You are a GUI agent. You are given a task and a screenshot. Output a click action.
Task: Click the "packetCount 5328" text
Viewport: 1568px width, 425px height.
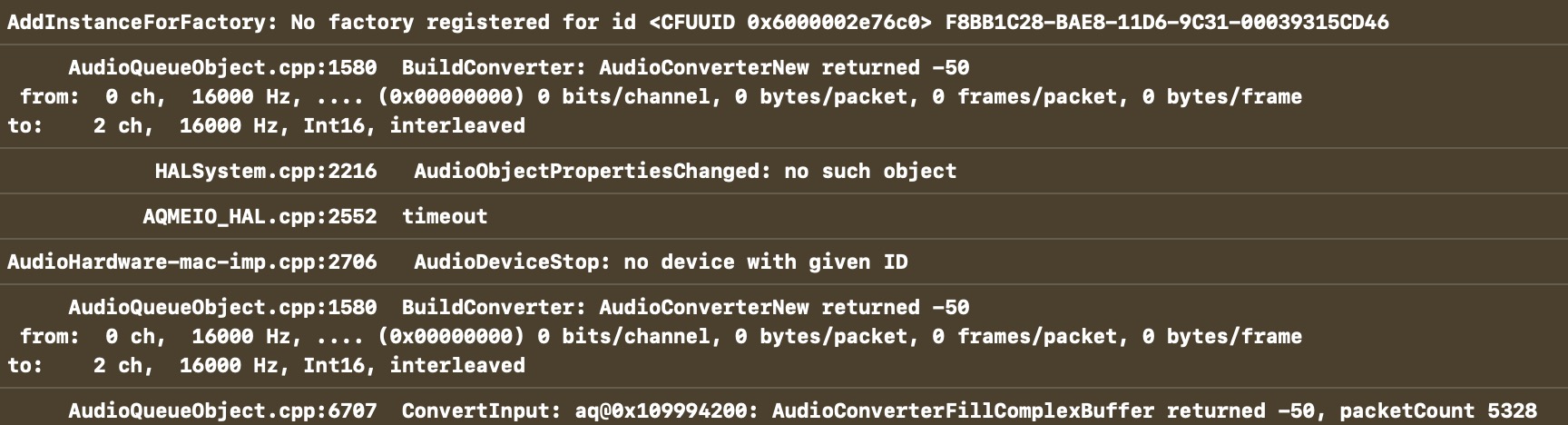(1437, 410)
